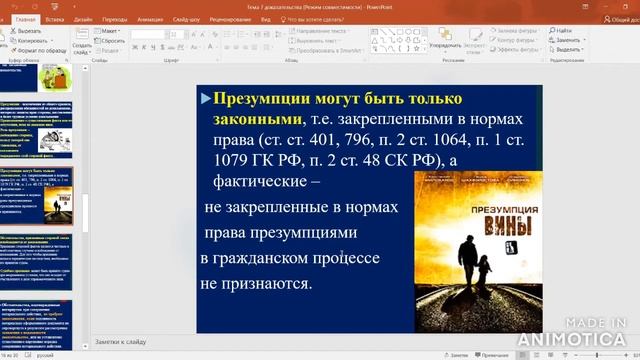The height and width of the screenshot is (360, 640).
Task: Switch to reading view in status bar
Action: tap(551, 355)
